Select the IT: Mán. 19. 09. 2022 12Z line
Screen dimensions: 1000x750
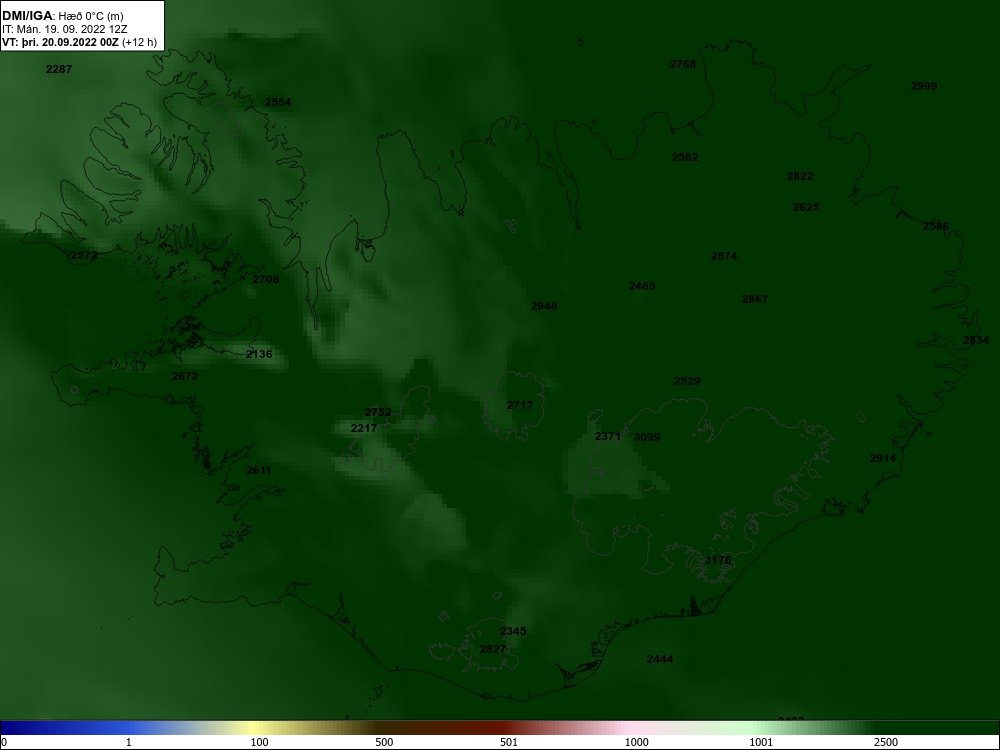point(64,29)
